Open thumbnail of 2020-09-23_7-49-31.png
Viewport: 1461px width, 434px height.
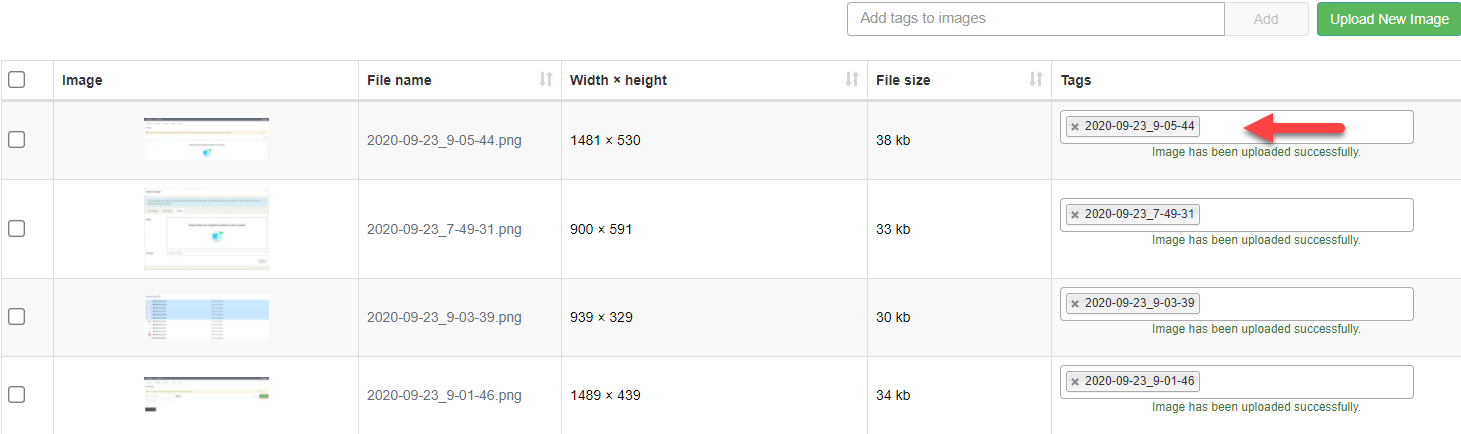coord(206,229)
